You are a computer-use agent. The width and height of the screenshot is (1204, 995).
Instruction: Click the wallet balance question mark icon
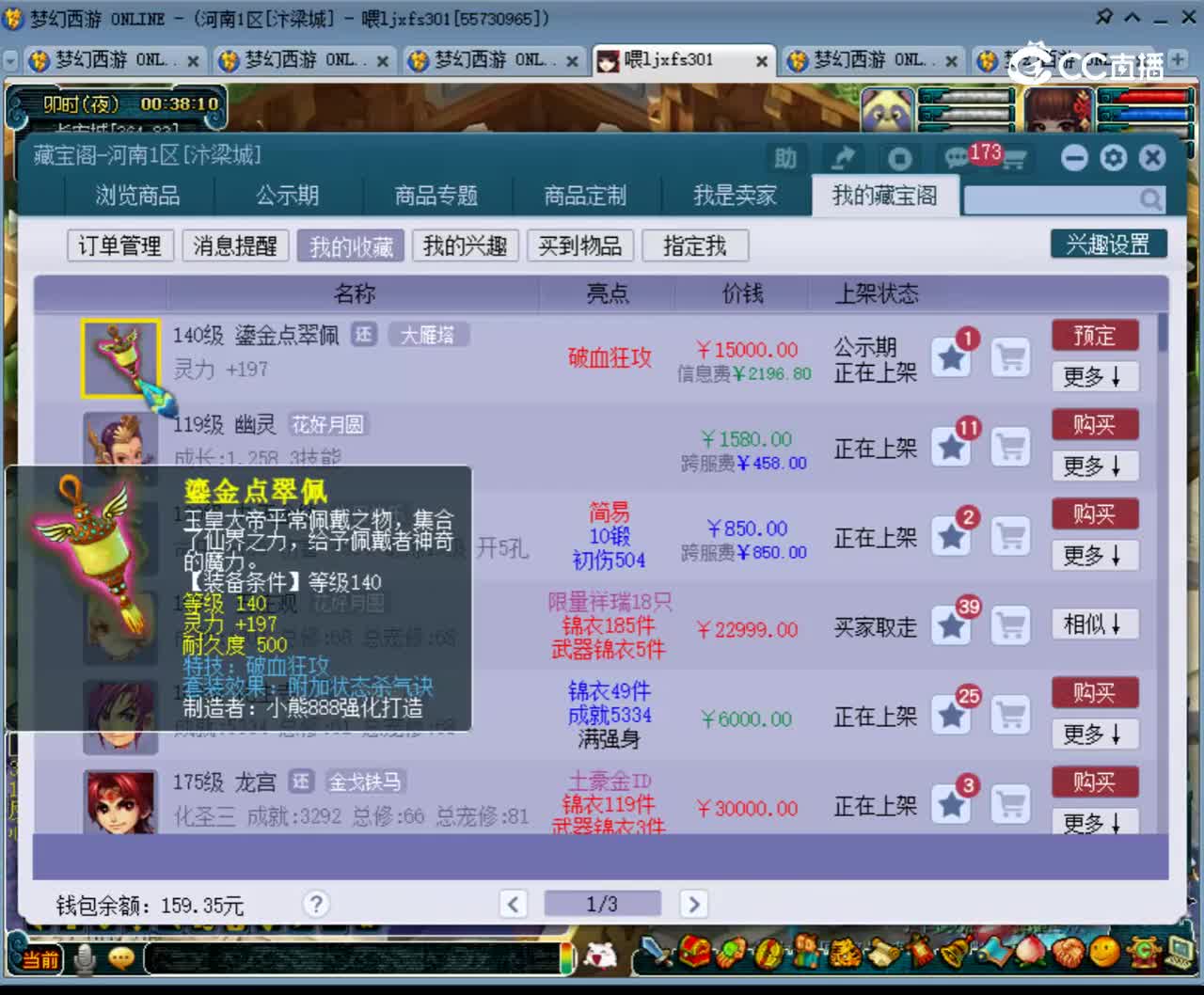(x=316, y=904)
